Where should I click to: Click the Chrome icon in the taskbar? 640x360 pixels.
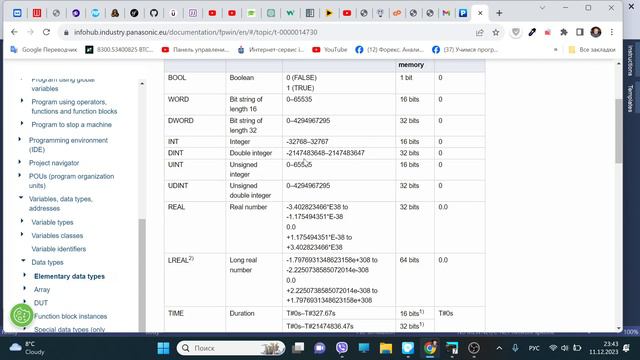[429, 348]
